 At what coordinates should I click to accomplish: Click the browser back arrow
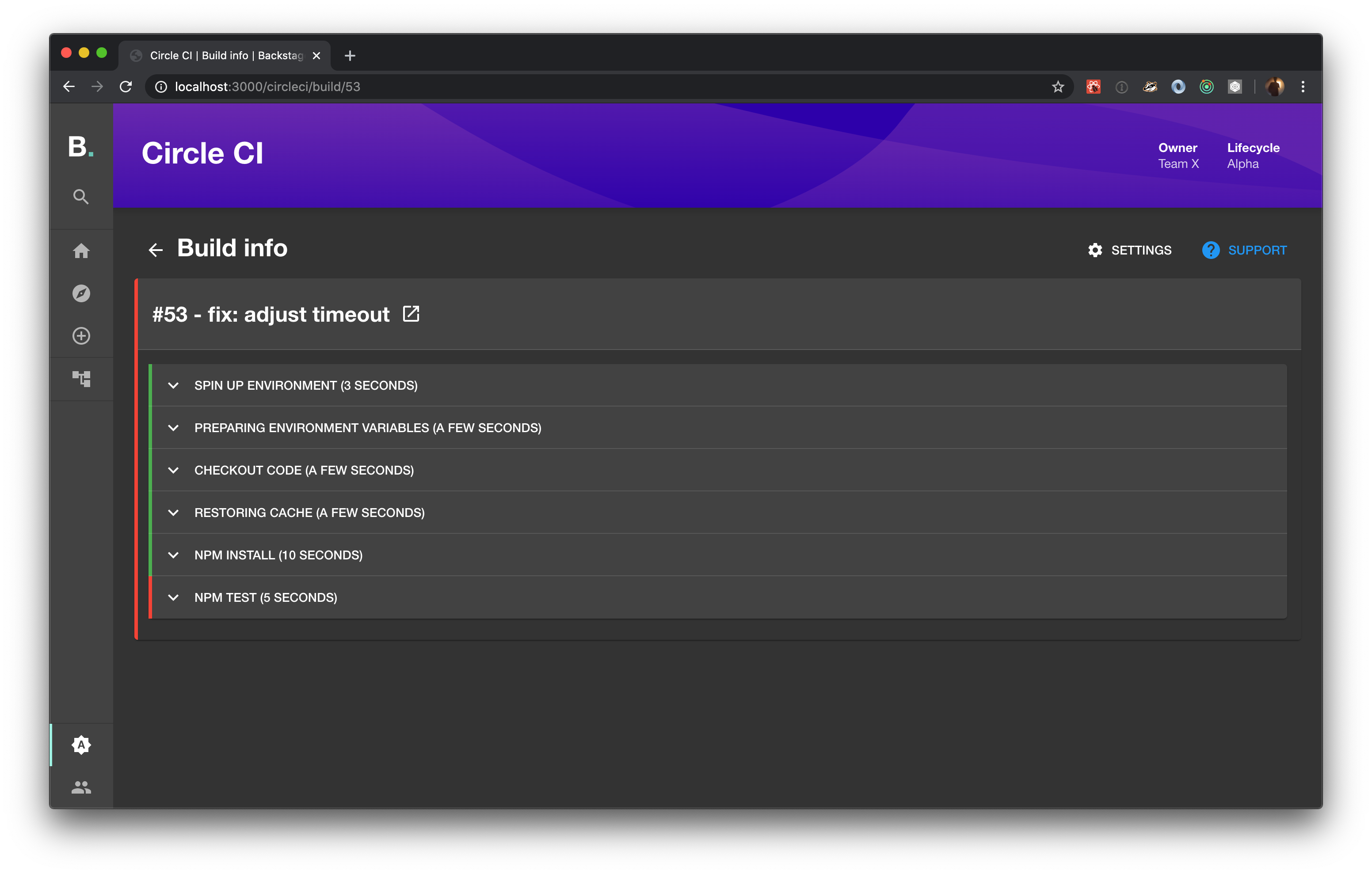(x=69, y=87)
